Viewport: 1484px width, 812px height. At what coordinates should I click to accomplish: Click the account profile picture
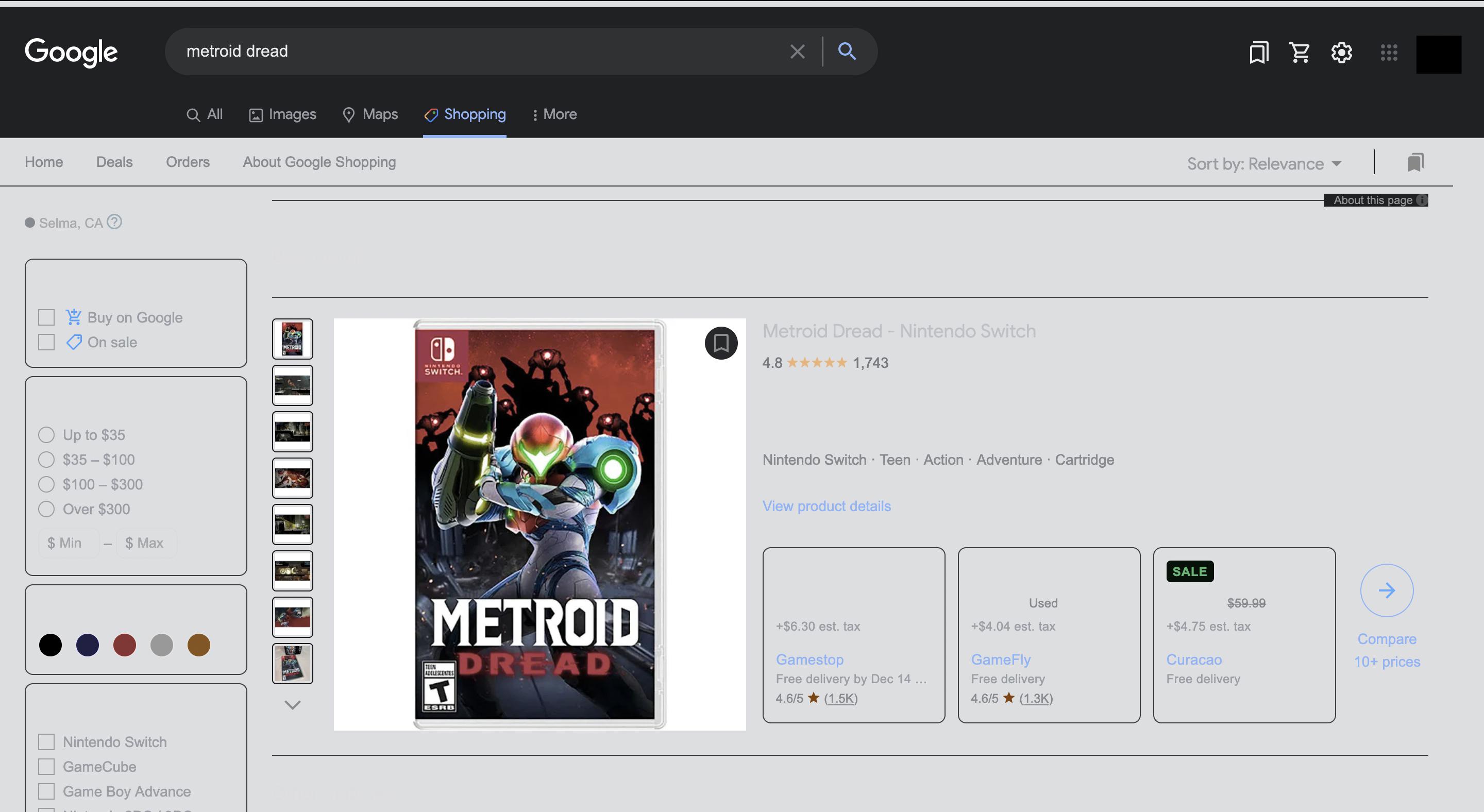(x=1439, y=55)
